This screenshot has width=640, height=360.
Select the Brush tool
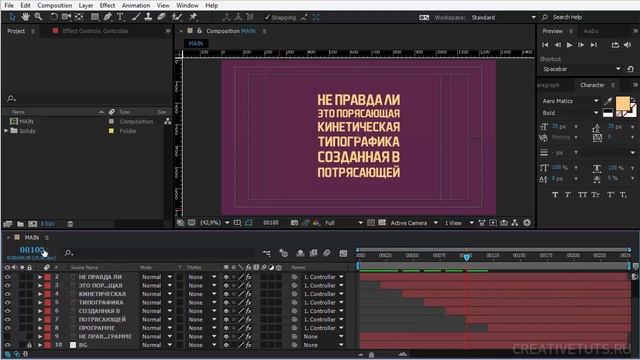click(x=136, y=17)
